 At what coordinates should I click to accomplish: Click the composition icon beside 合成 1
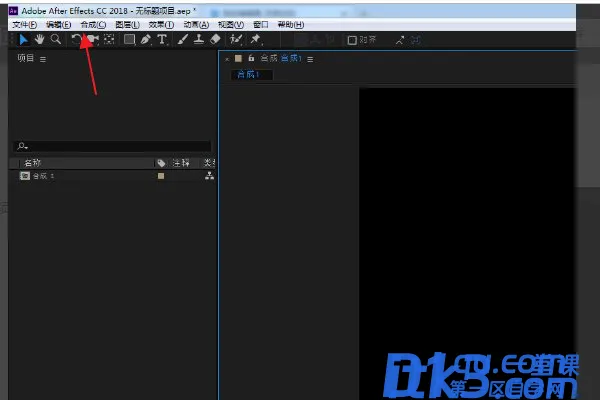click(x=25, y=176)
